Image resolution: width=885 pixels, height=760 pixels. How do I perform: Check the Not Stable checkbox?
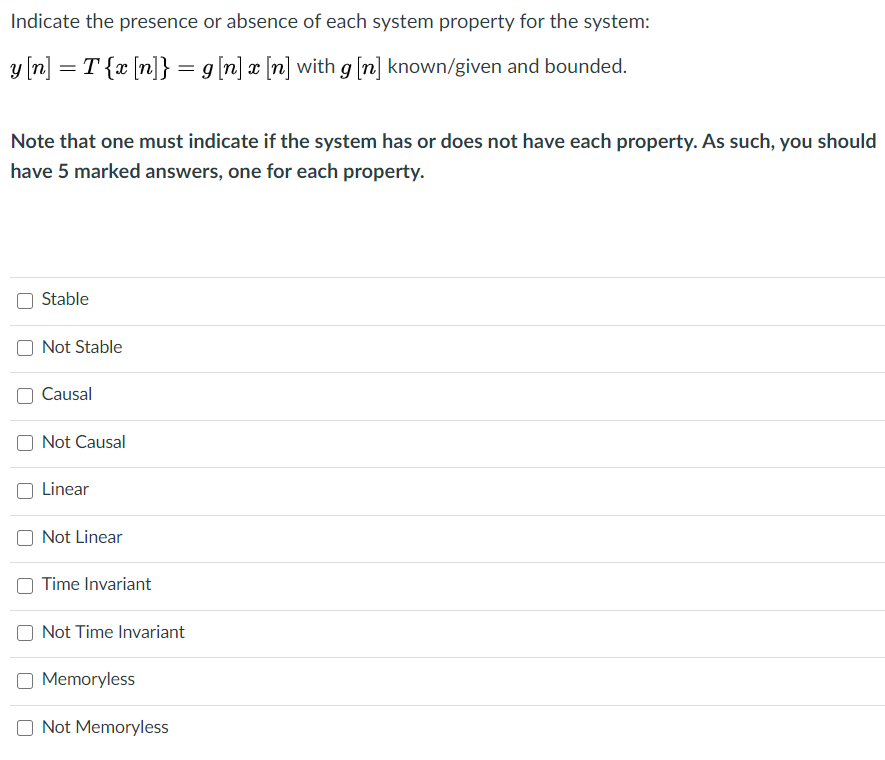tap(24, 348)
